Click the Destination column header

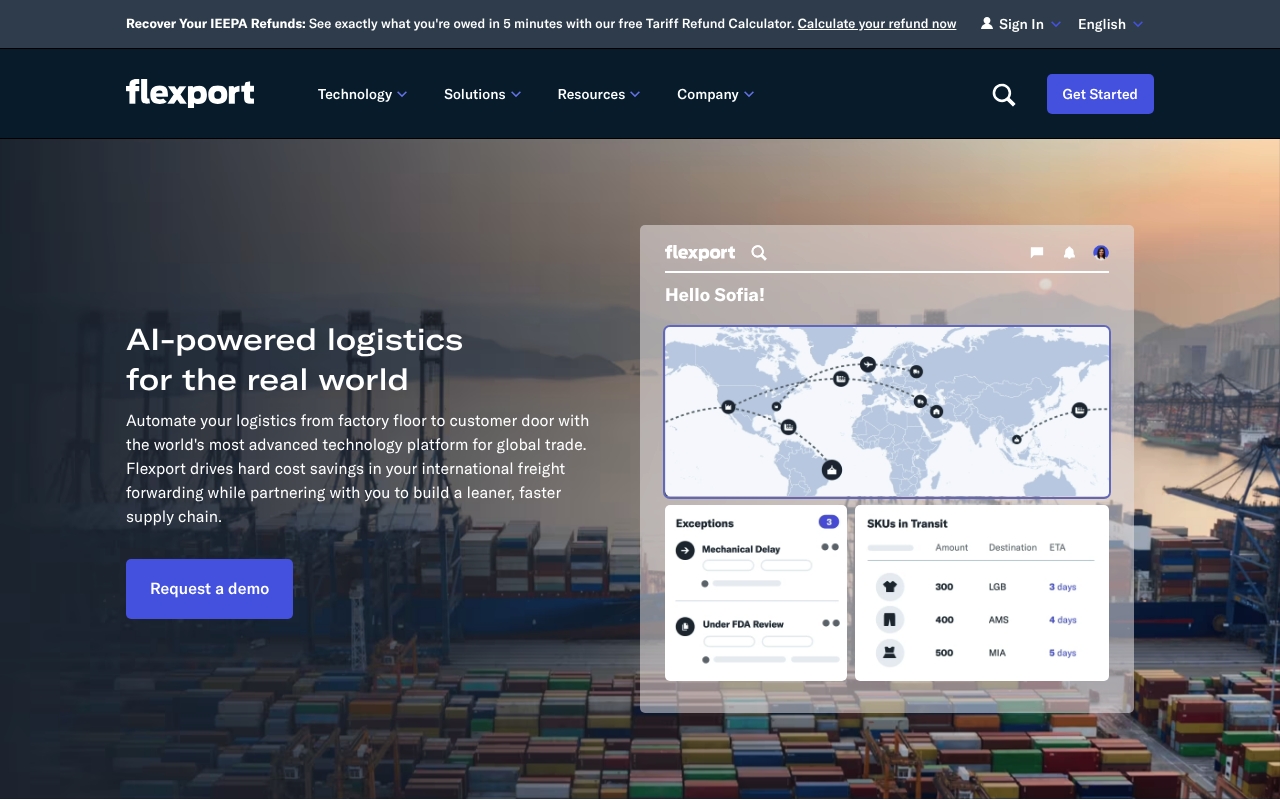coord(1013,547)
